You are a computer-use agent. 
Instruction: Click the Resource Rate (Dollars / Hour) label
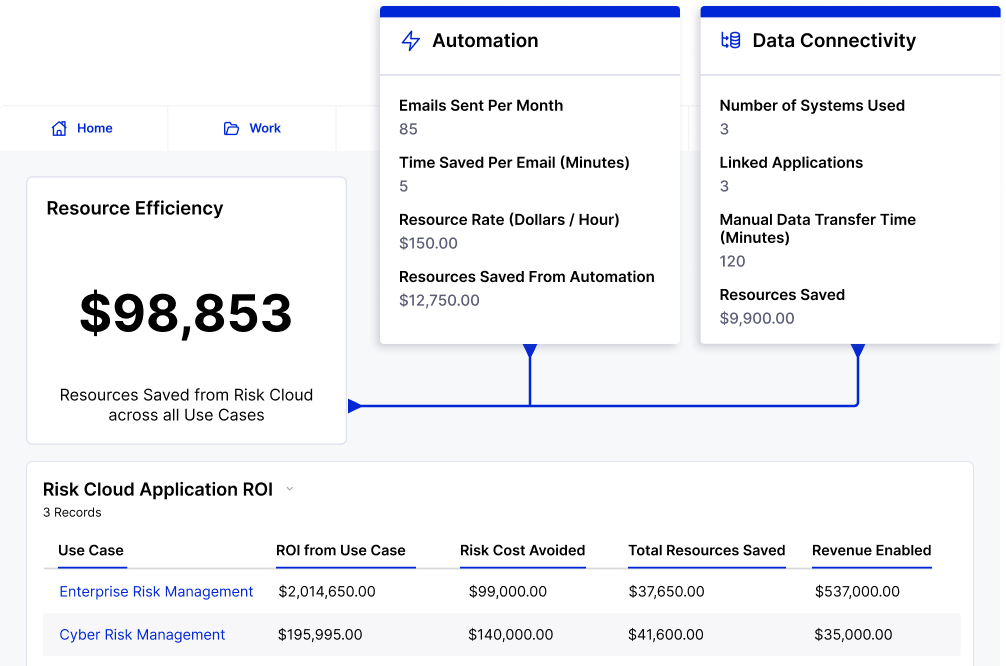click(x=509, y=219)
